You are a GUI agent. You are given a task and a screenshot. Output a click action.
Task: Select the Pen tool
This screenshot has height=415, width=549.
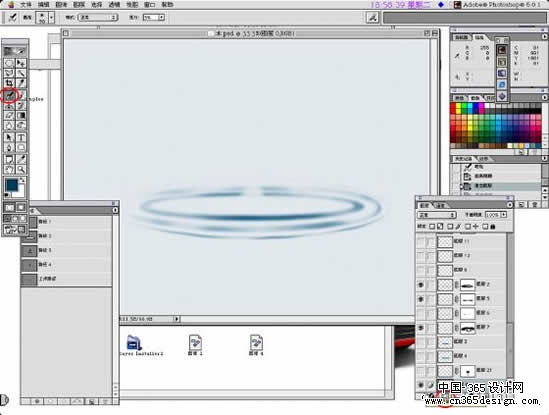[x=9, y=147]
